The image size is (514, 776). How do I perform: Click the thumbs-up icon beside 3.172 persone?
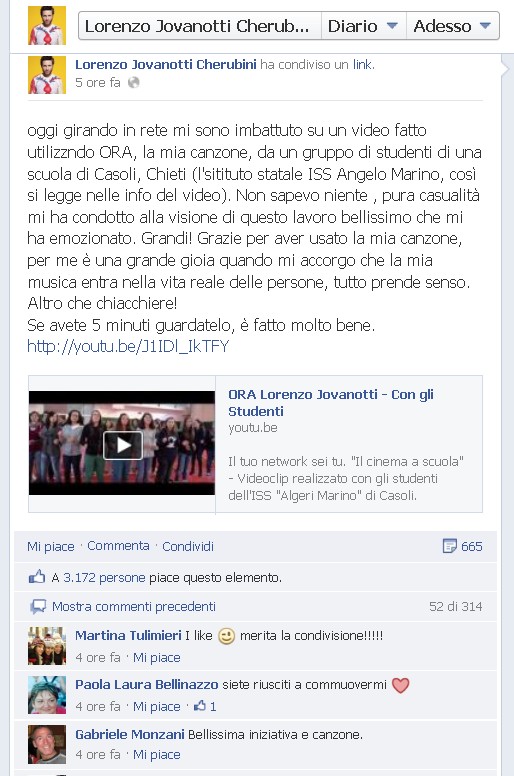click(37, 577)
